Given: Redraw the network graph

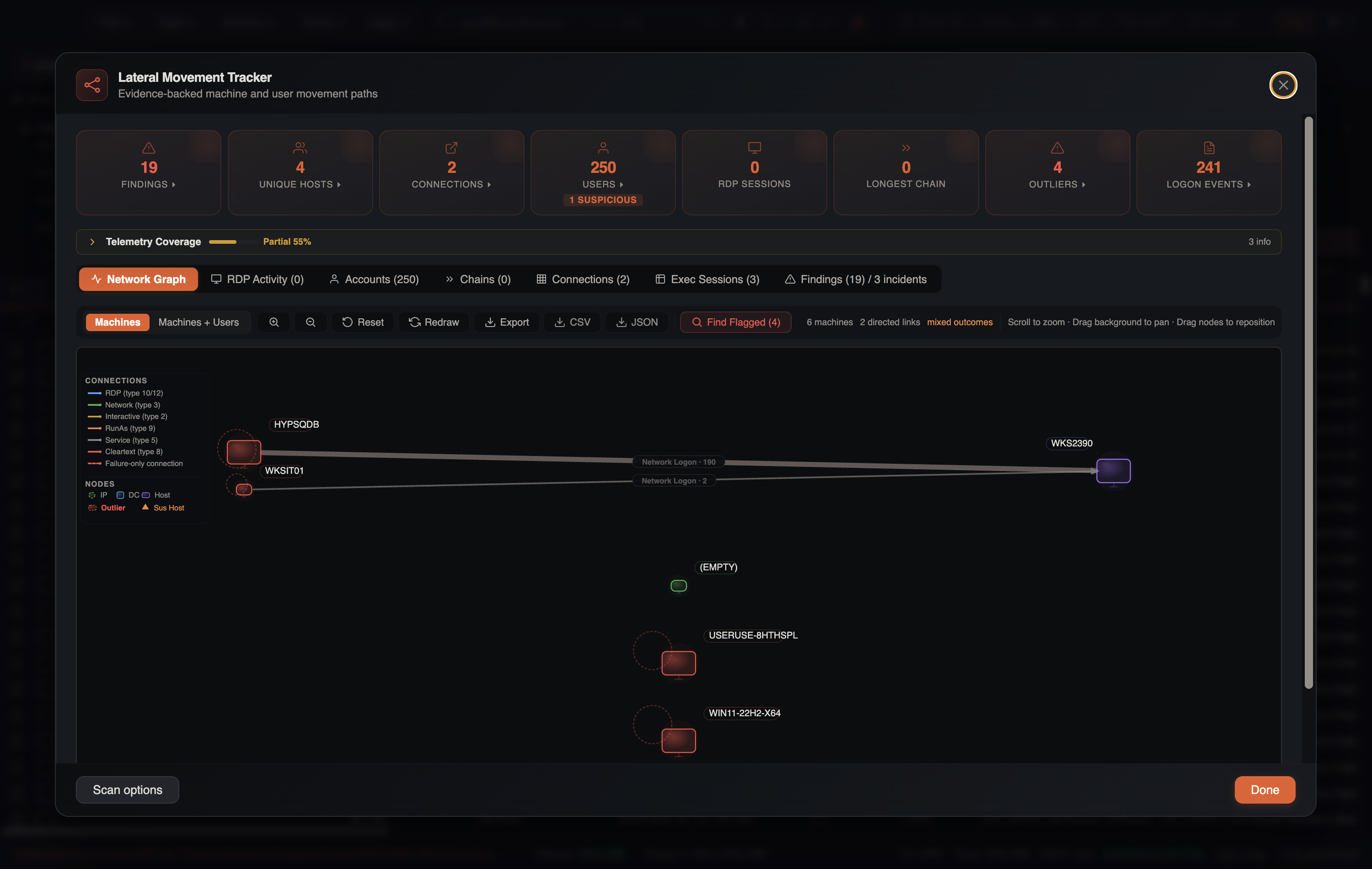Looking at the screenshot, I should (434, 322).
